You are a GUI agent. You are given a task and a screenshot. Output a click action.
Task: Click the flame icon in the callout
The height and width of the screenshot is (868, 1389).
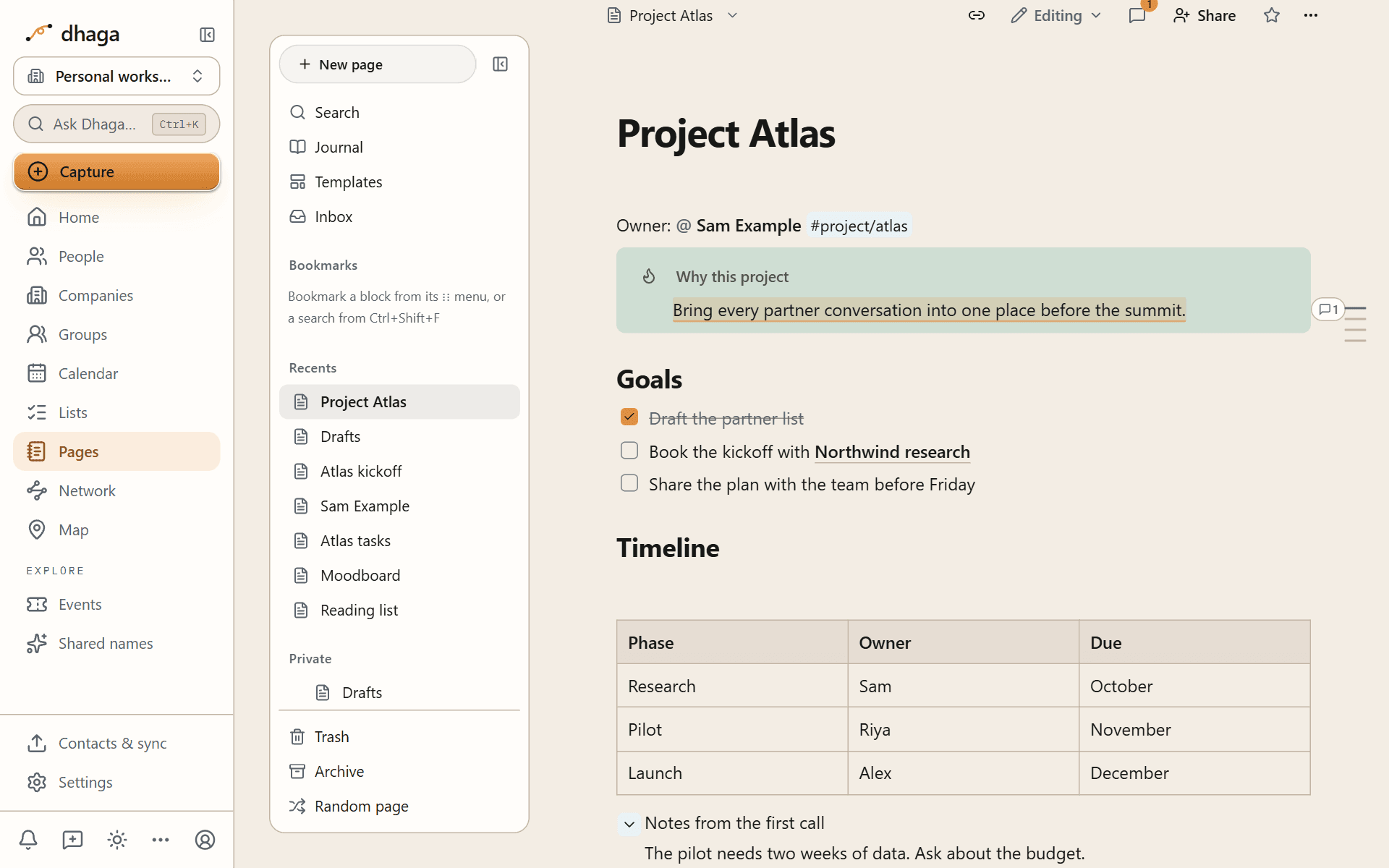point(649,276)
